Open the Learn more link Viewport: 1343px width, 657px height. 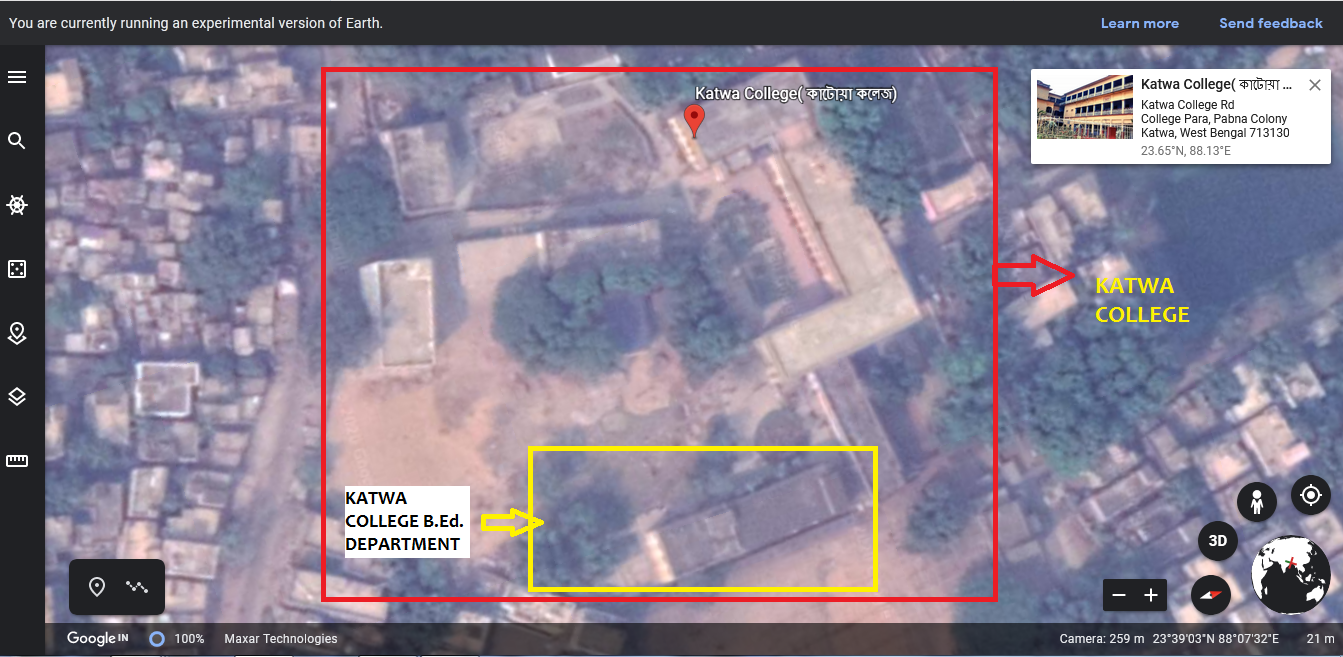[x=1140, y=23]
